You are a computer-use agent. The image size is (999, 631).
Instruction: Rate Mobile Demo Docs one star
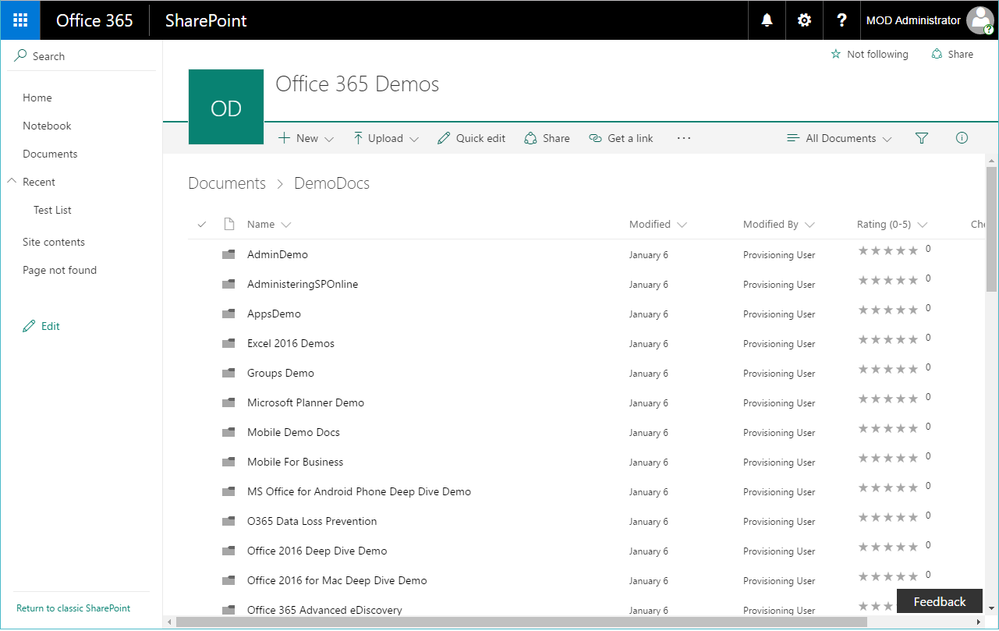863,428
